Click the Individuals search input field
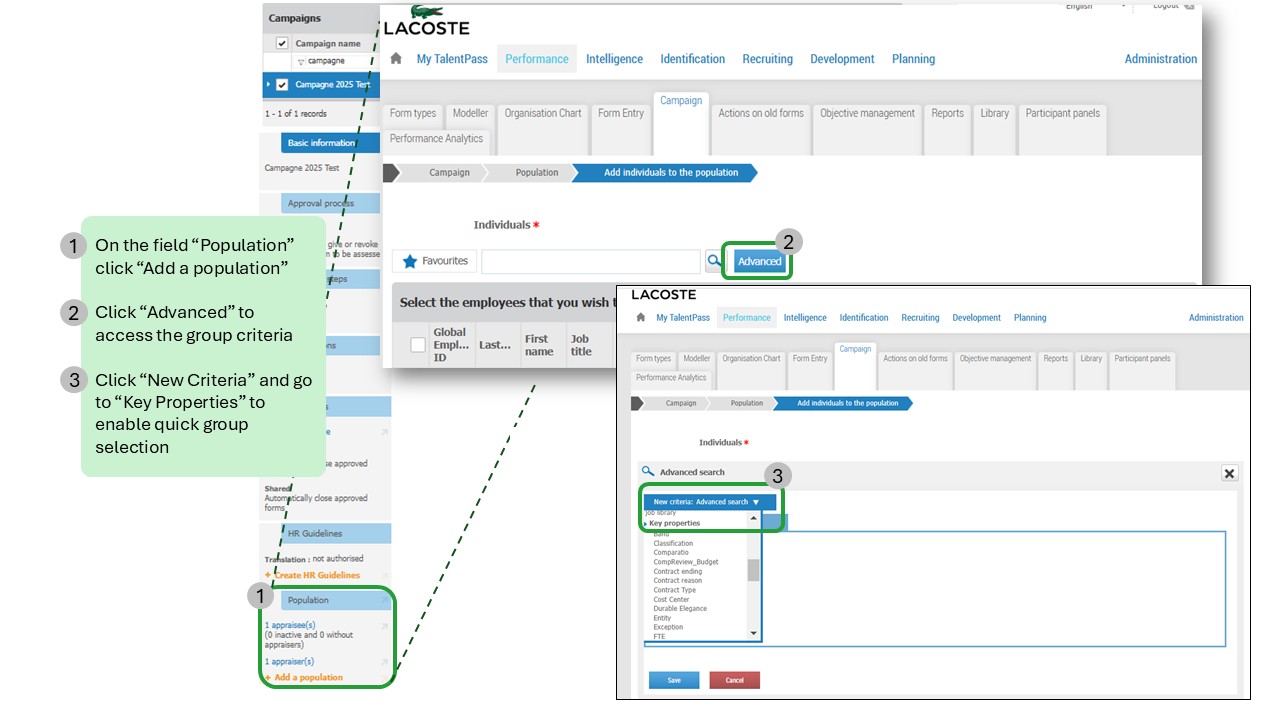 point(590,261)
